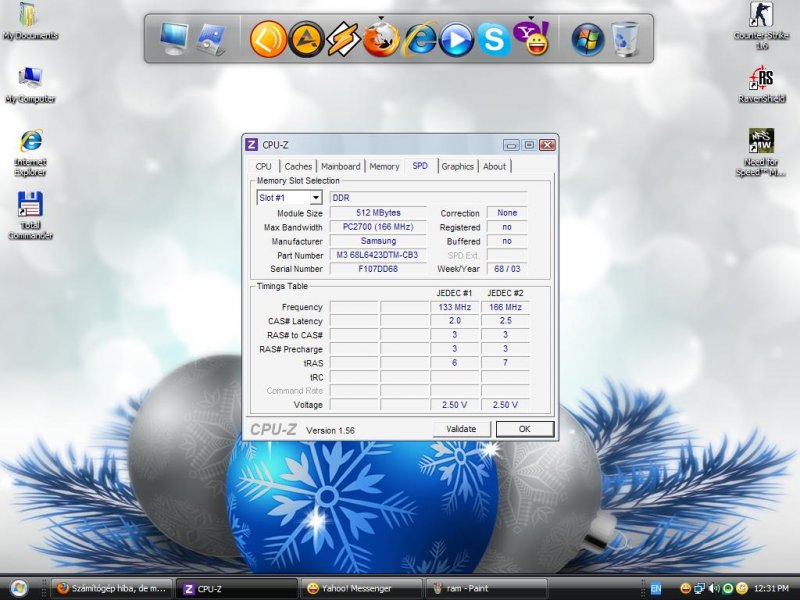Screen dimensions: 800x600
Task: Click the CPU-Z title bar logo icon
Action: pyautogui.click(x=252, y=145)
